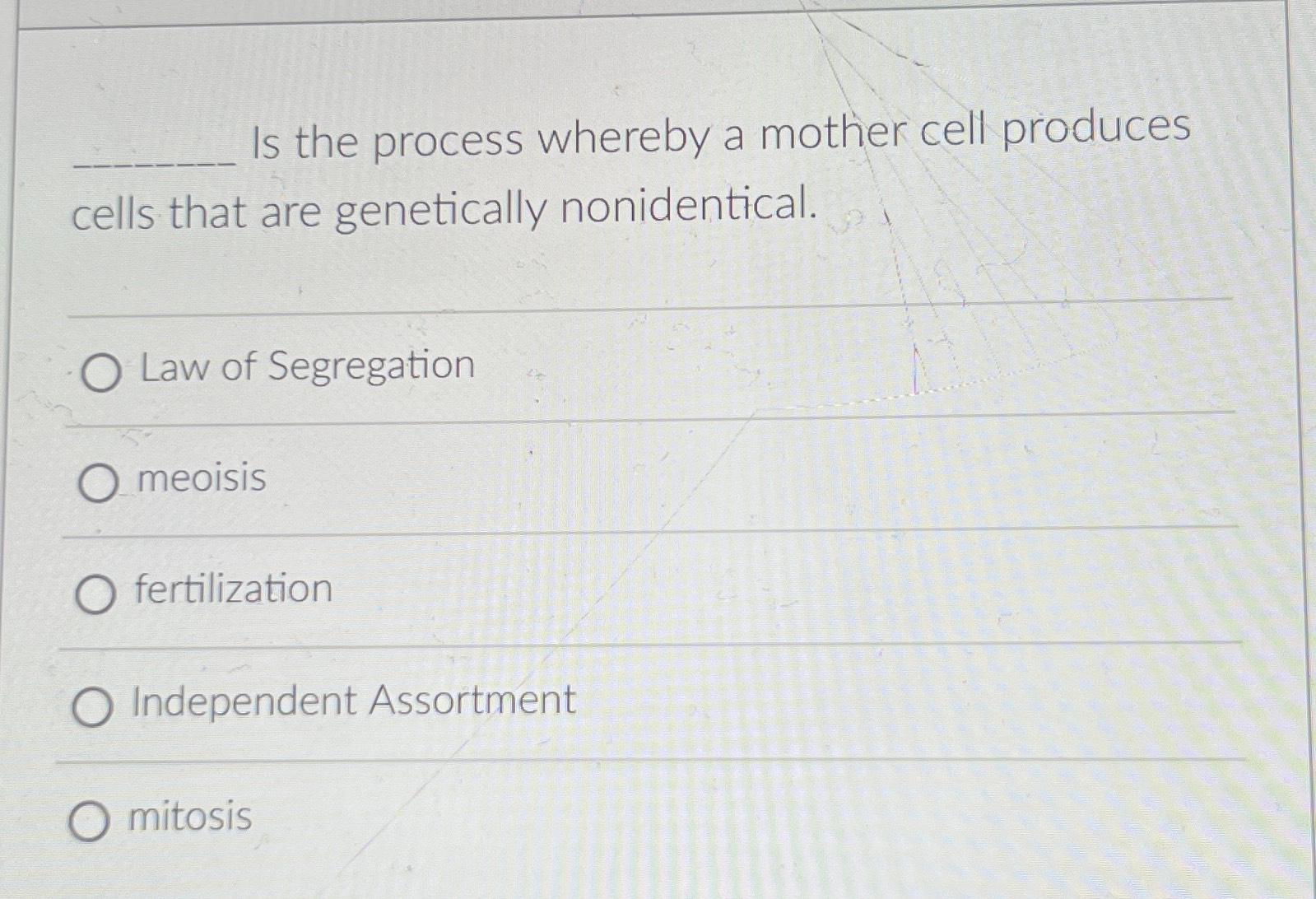Image resolution: width=1316 pixels, height=899 pixels.
Task: Click the divider under fertilization option
Action: tap(650, 649)
